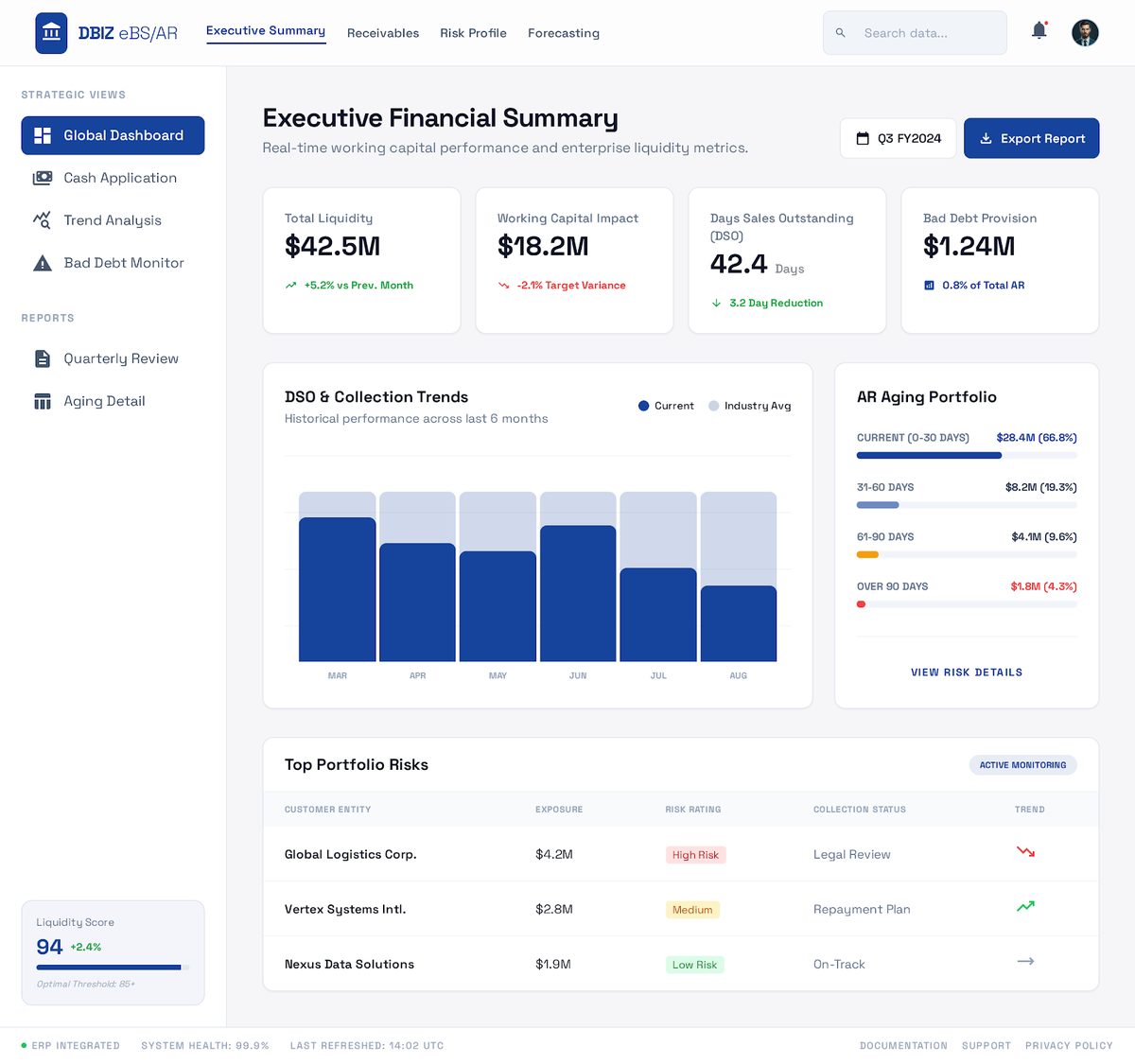Click the Export Report button
The height and width of the screenshot is (1064, 1135).
(1031, 138)
